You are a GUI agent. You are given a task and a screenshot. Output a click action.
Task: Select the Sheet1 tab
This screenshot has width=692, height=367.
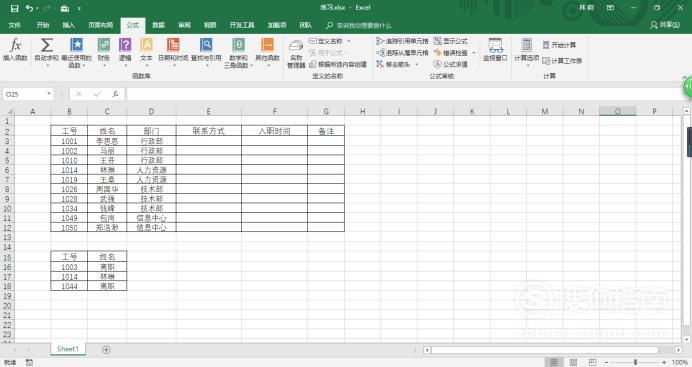pyautogui.click(x=68, y=349)
